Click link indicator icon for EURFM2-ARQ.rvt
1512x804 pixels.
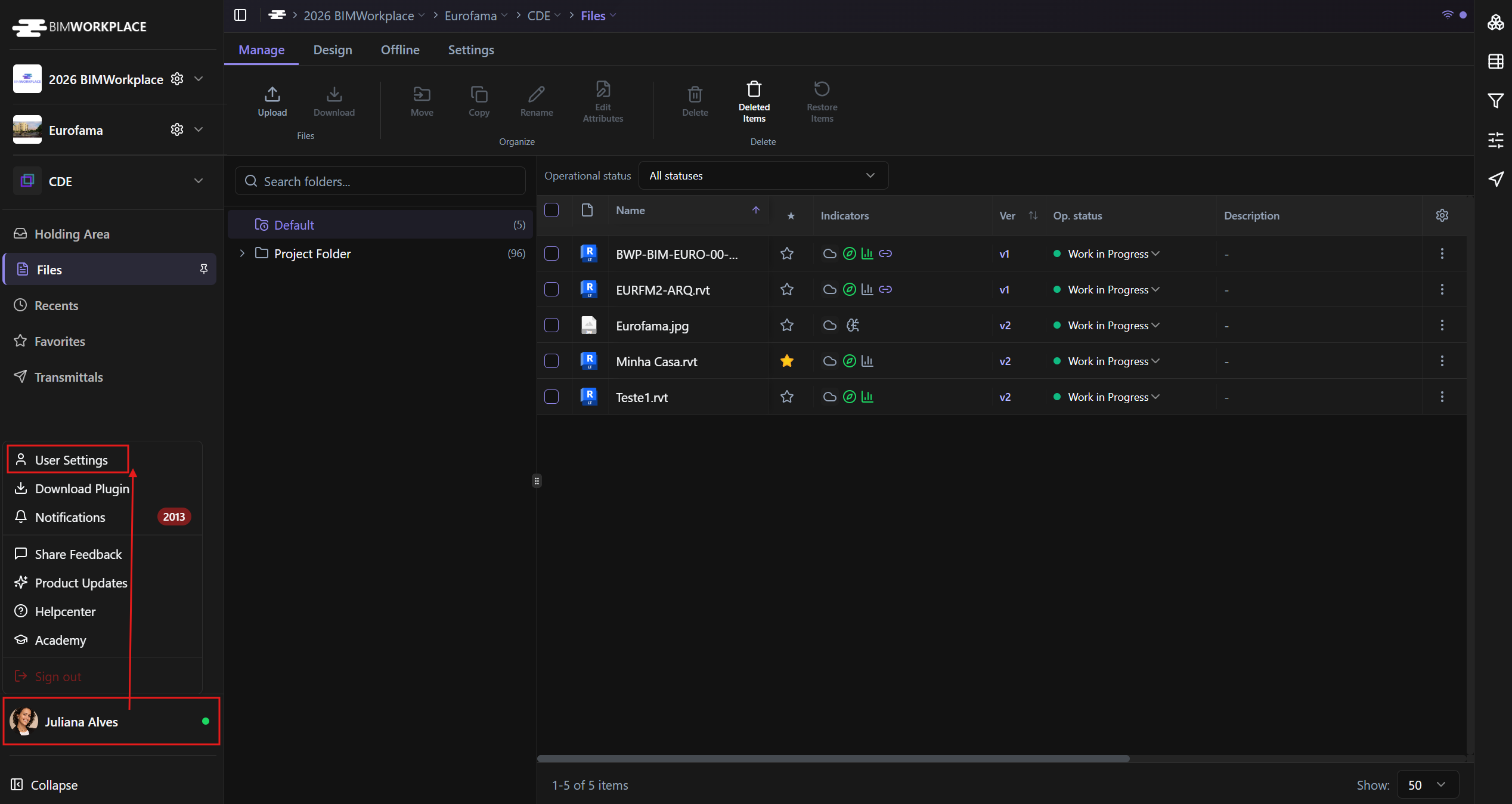coord(885,289)
